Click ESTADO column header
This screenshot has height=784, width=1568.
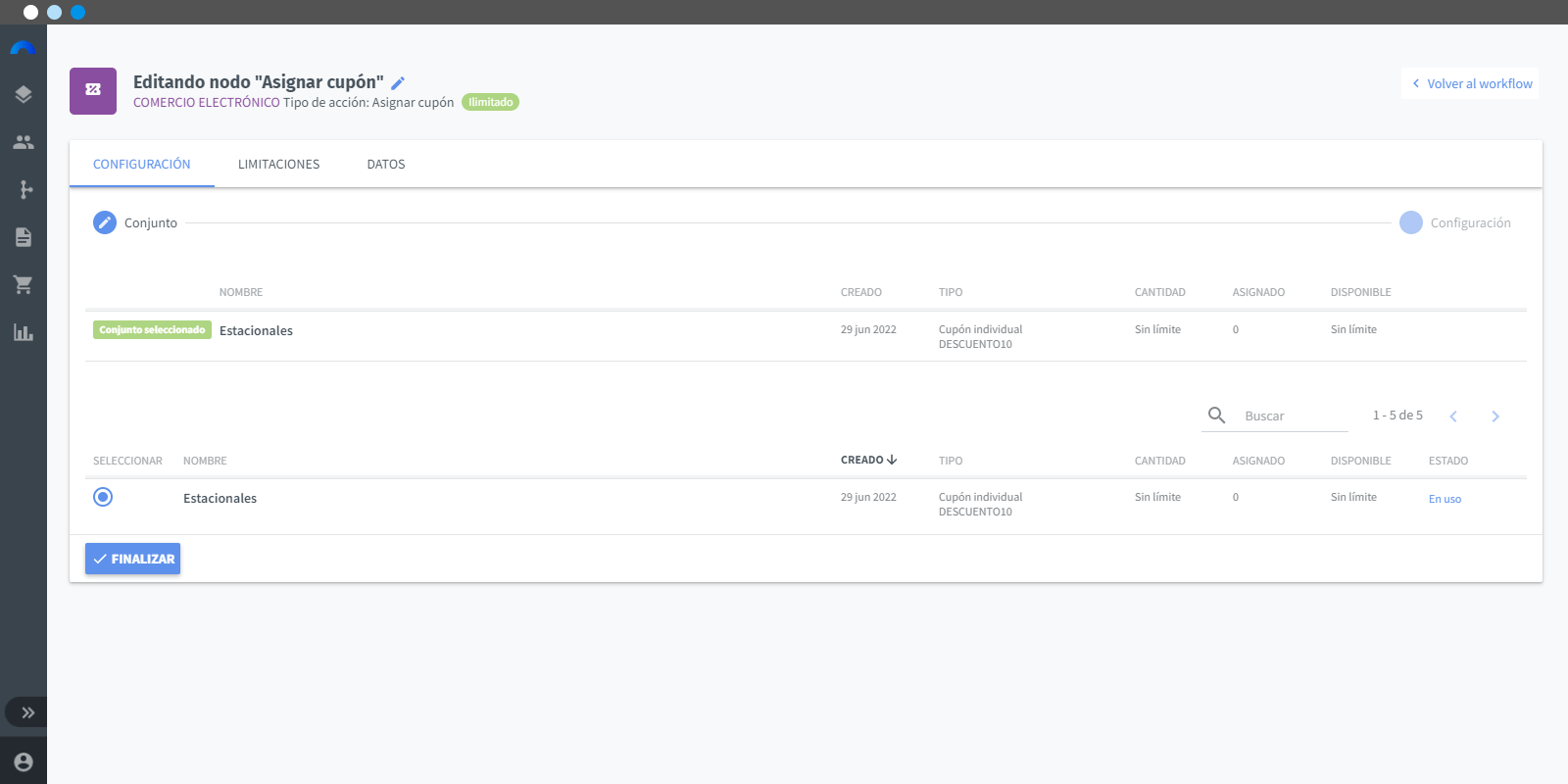coord(1448,461)
